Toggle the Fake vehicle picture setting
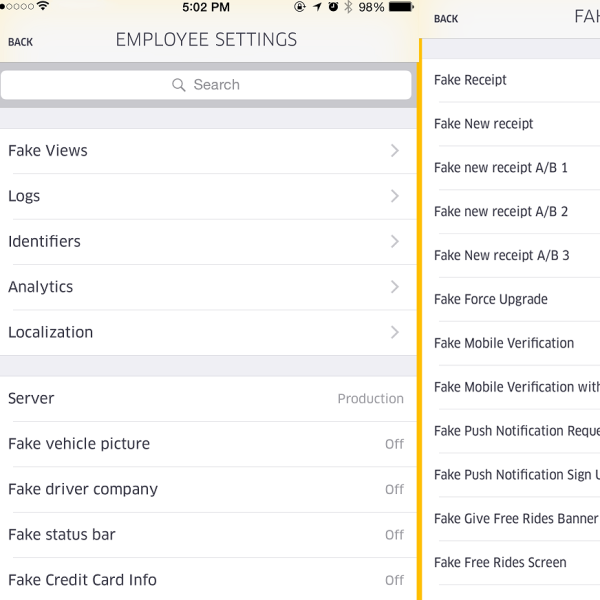The image size is (600, 600). point(394,444)
